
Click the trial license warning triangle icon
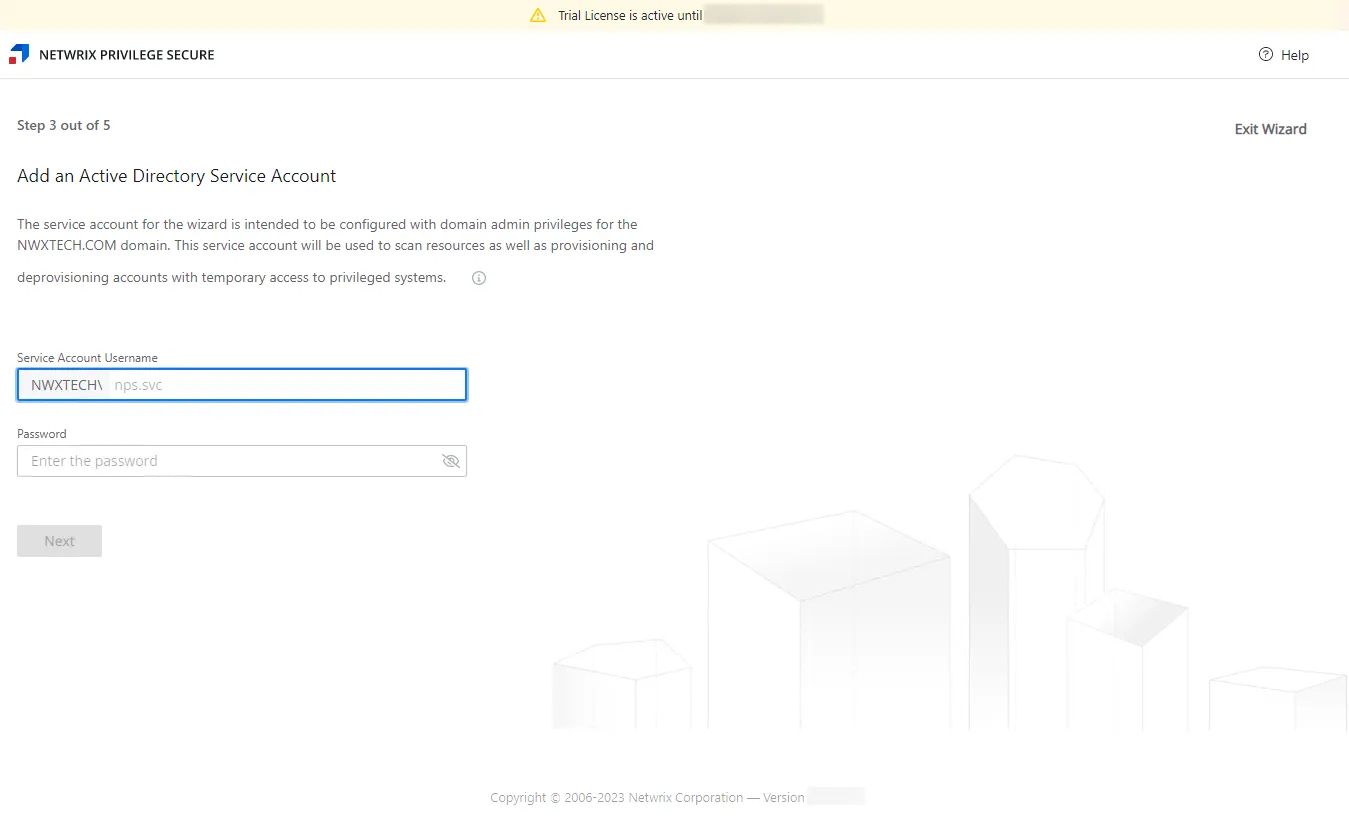coord(538,15)
